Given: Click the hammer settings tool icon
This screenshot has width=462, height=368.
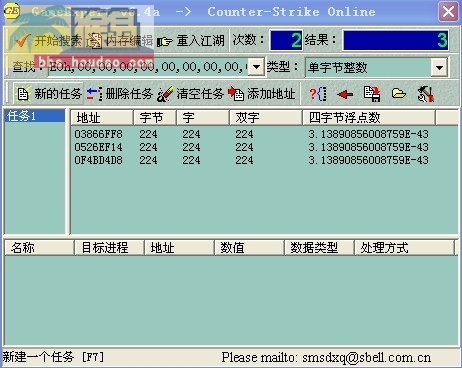Looking at the screenshot, I should click(x=426, y=94).
